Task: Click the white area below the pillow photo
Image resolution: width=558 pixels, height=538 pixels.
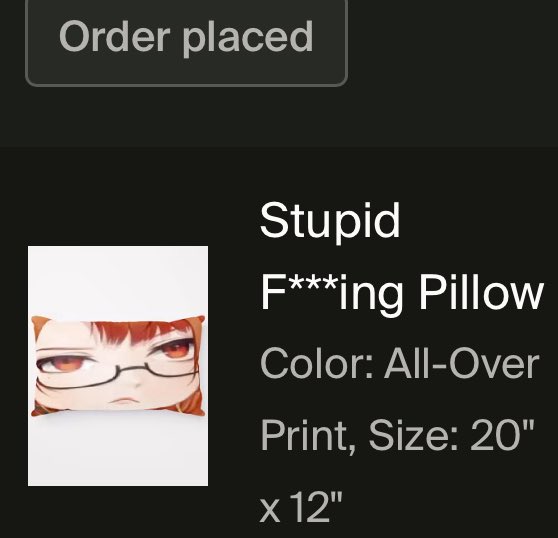Action: (x=118, y=451)
